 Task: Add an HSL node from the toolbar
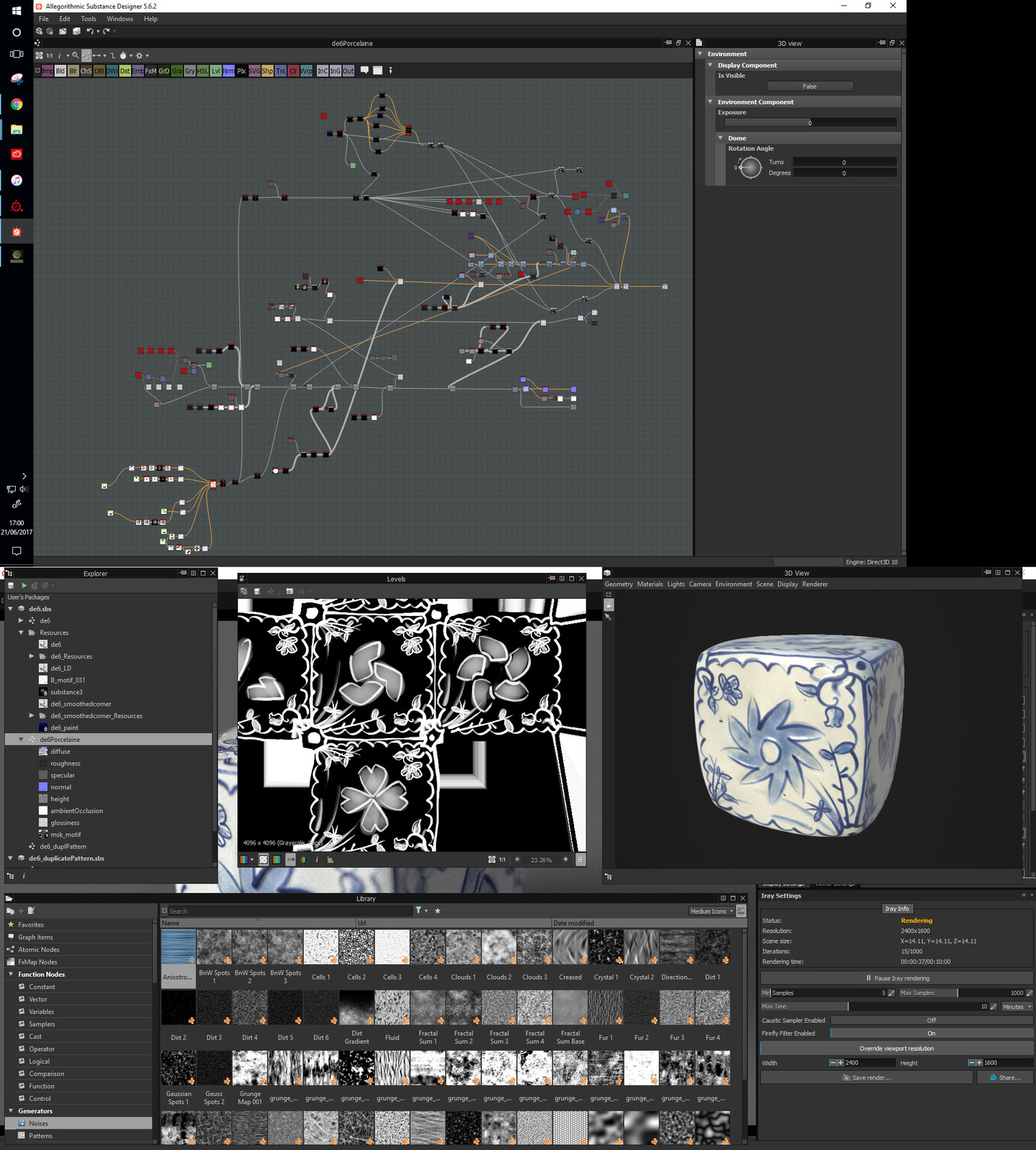[x=203, y=71]
